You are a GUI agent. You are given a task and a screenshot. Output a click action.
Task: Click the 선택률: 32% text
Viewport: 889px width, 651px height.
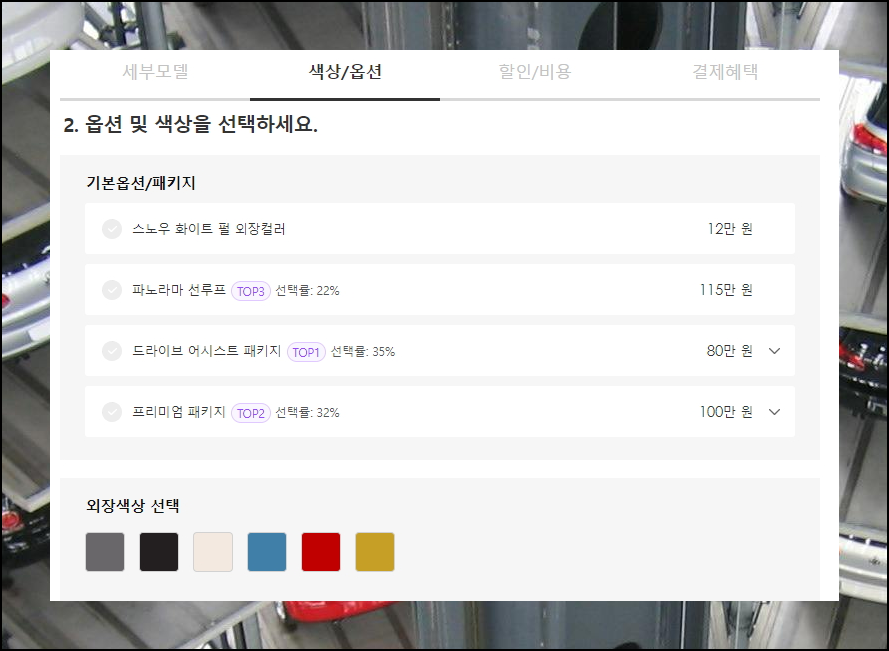click(x=307, y=413)
